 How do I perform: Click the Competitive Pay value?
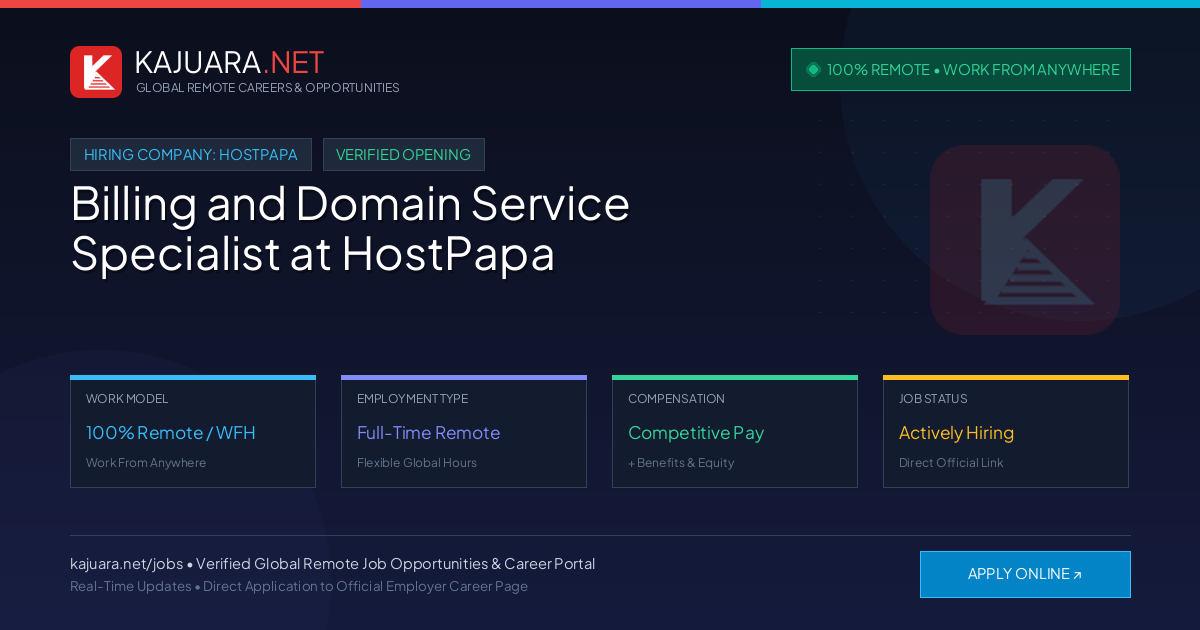(696, 433)
